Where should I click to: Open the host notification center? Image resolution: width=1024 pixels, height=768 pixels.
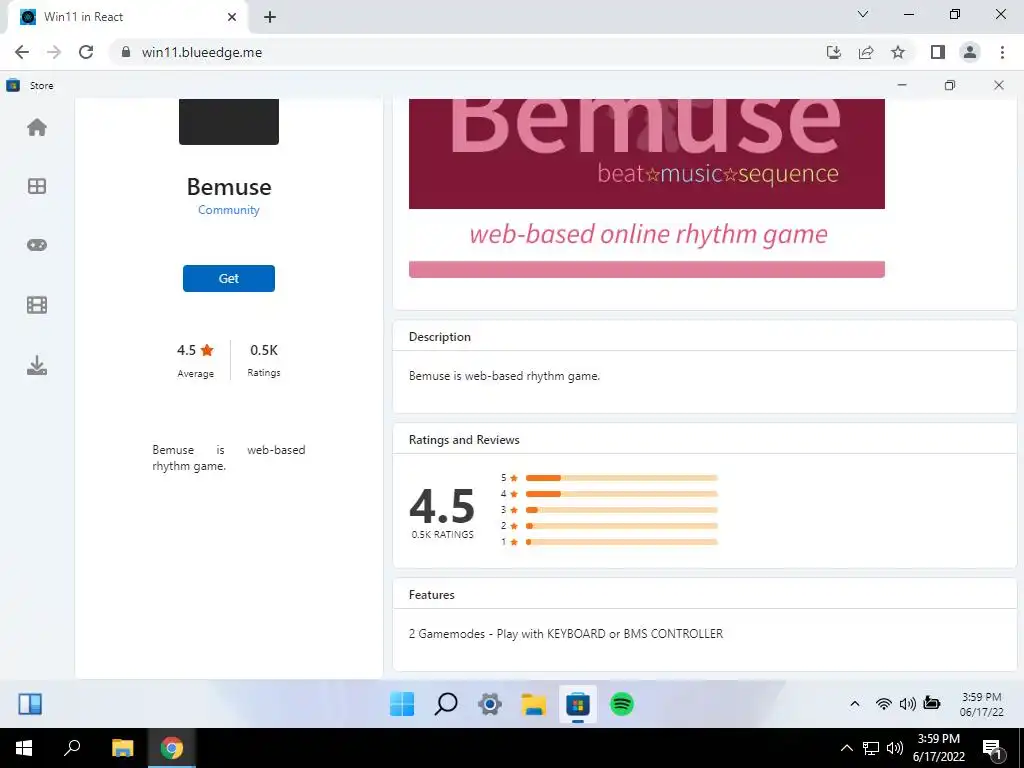(993, 748)
